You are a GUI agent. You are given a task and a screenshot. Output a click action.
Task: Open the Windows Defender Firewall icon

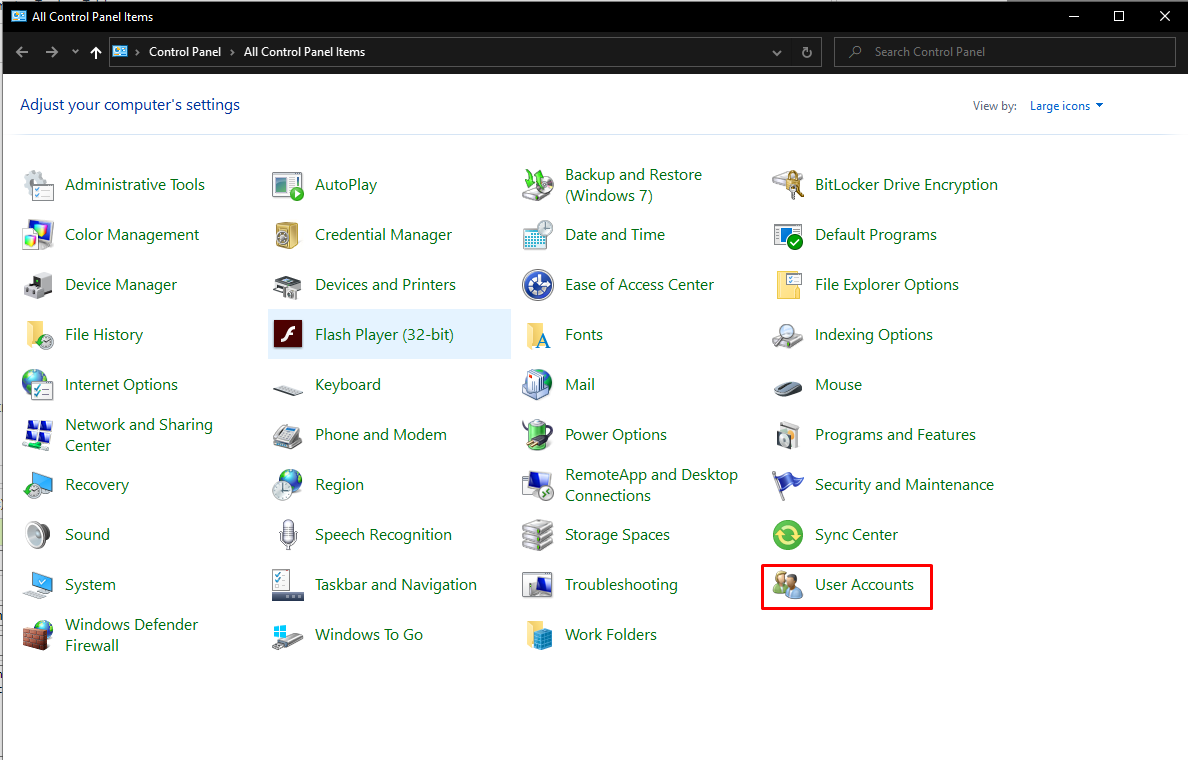(x=38, y=635)
